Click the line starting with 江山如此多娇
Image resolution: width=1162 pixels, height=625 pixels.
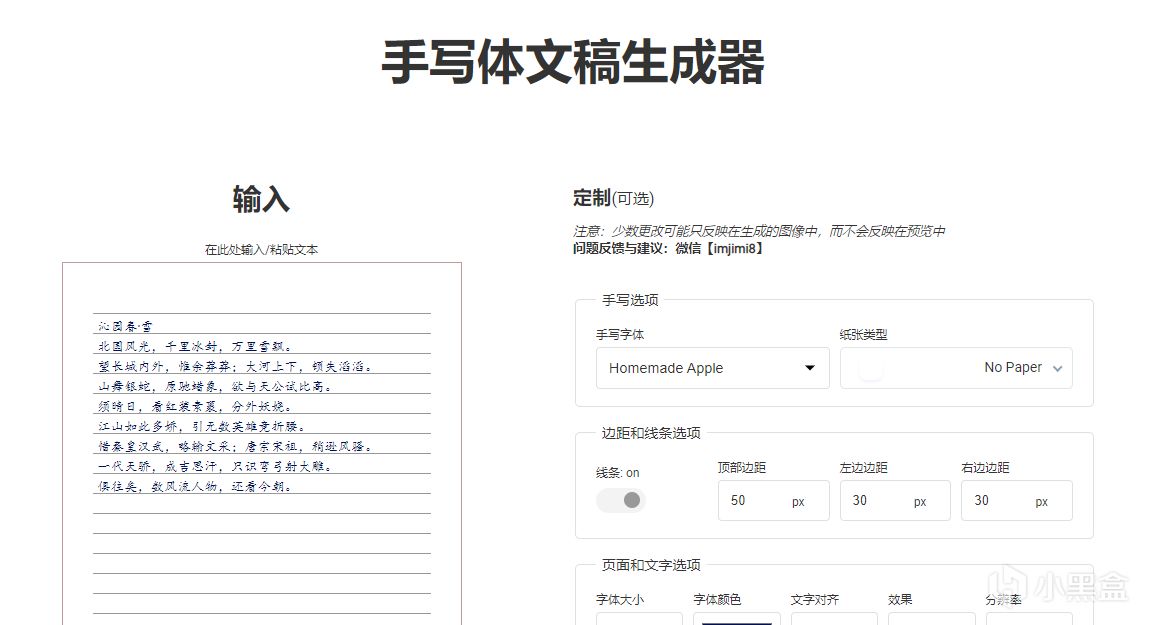202,426
